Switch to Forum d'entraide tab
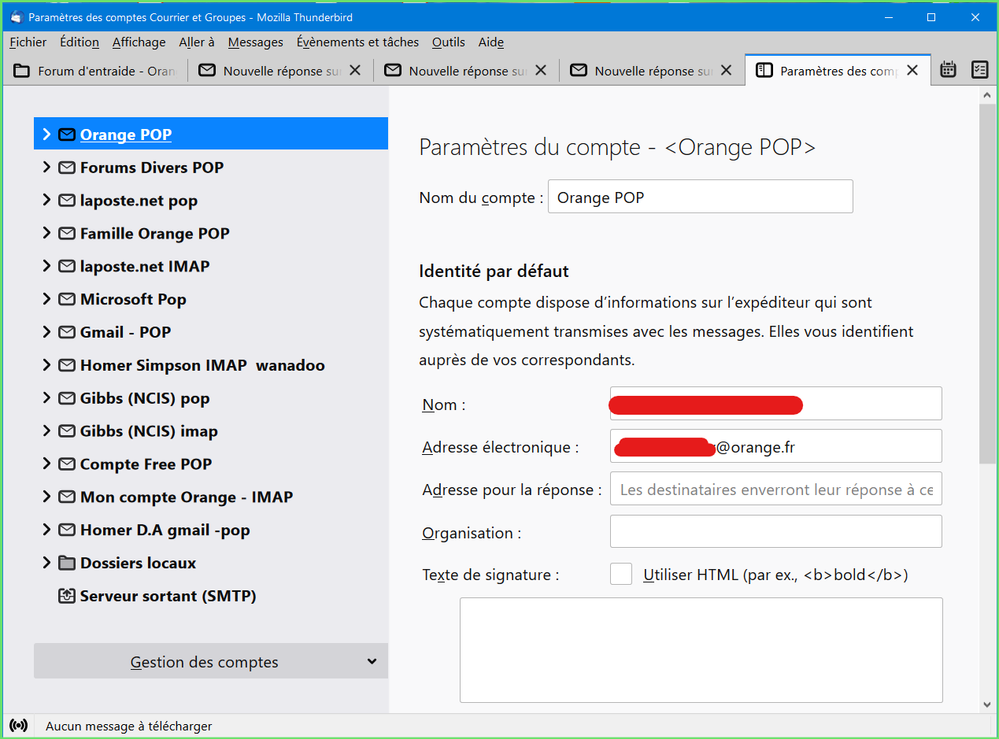 95,71
